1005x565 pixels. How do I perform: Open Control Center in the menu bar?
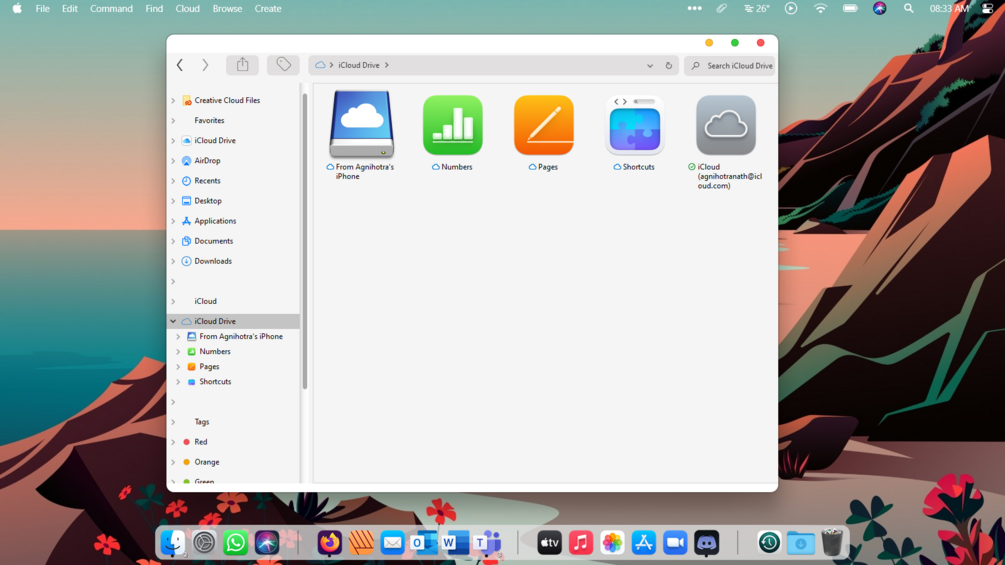point(987,8)
